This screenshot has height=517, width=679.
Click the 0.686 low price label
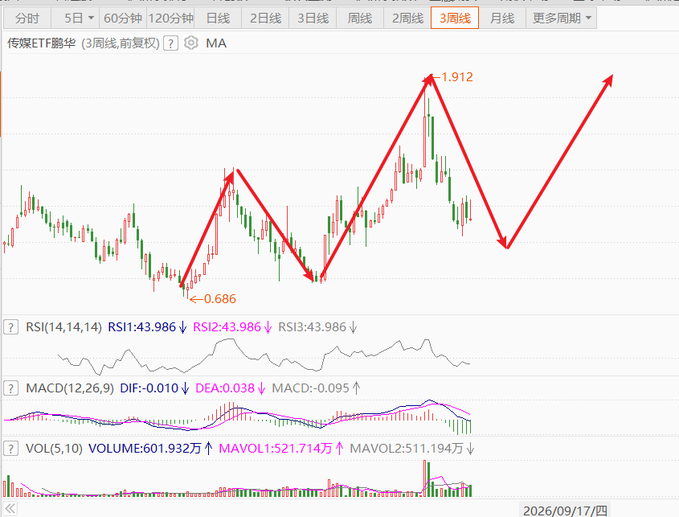click(x=220, y=299)
